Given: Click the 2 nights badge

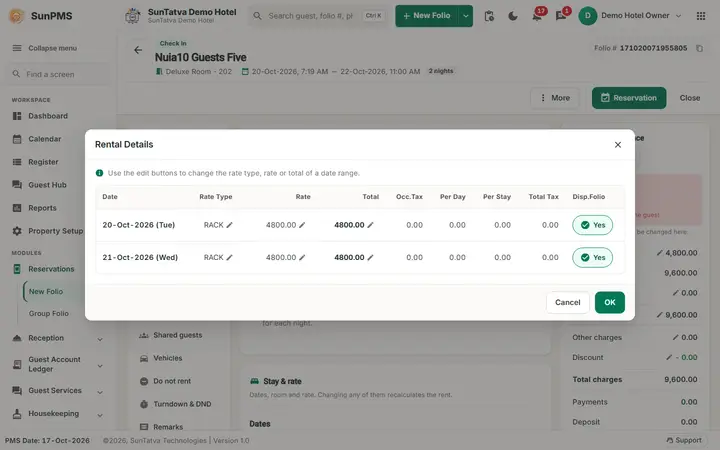Looking at the screenshot, I should click(x=441, y=71).
